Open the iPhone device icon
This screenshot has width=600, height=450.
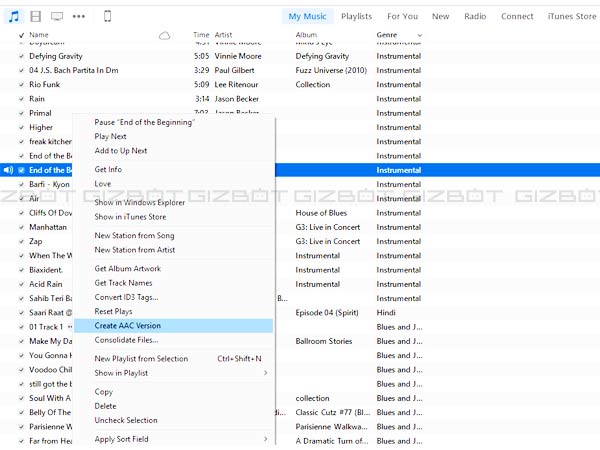coord(107,16)
